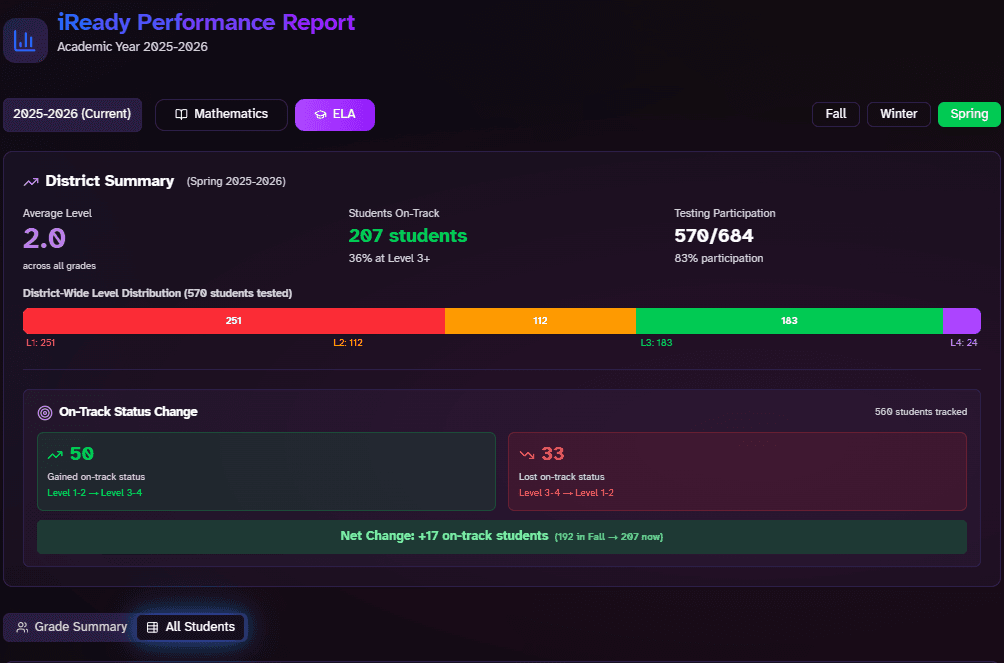Click the iReady Performance Report title
The height and width of the screenshot is (663, 1004).
tap(206, 22)
